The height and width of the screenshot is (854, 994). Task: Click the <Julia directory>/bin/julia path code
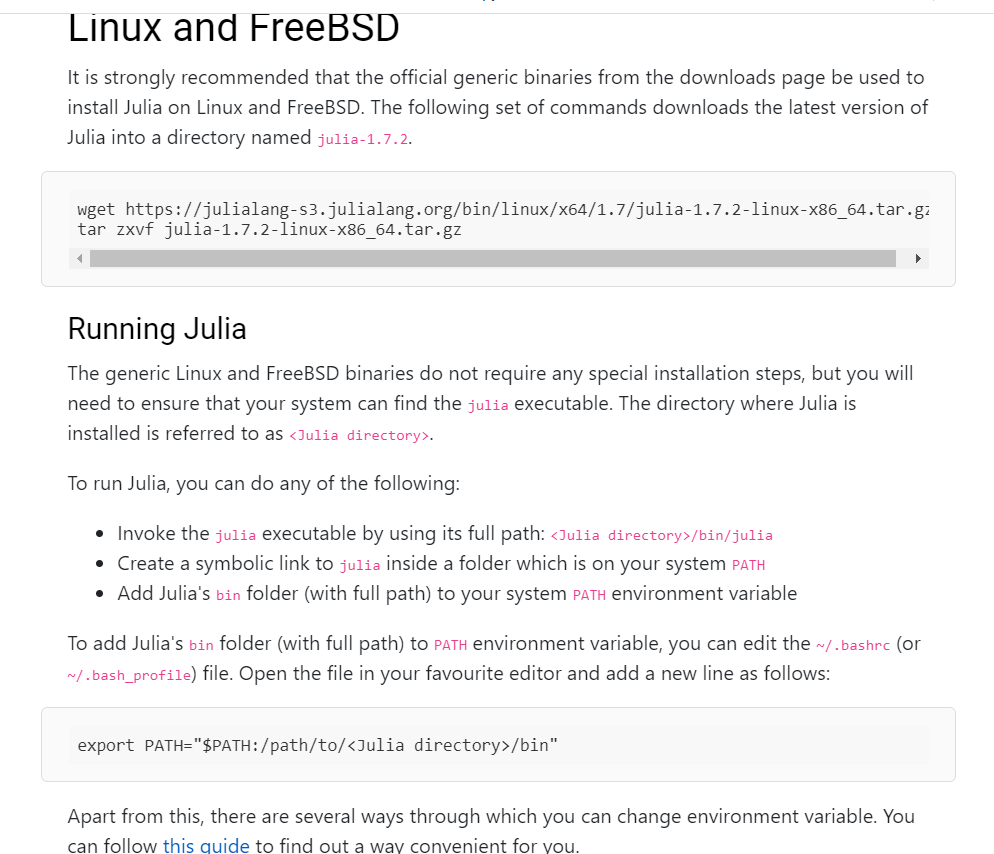click(x=661, y=535)
